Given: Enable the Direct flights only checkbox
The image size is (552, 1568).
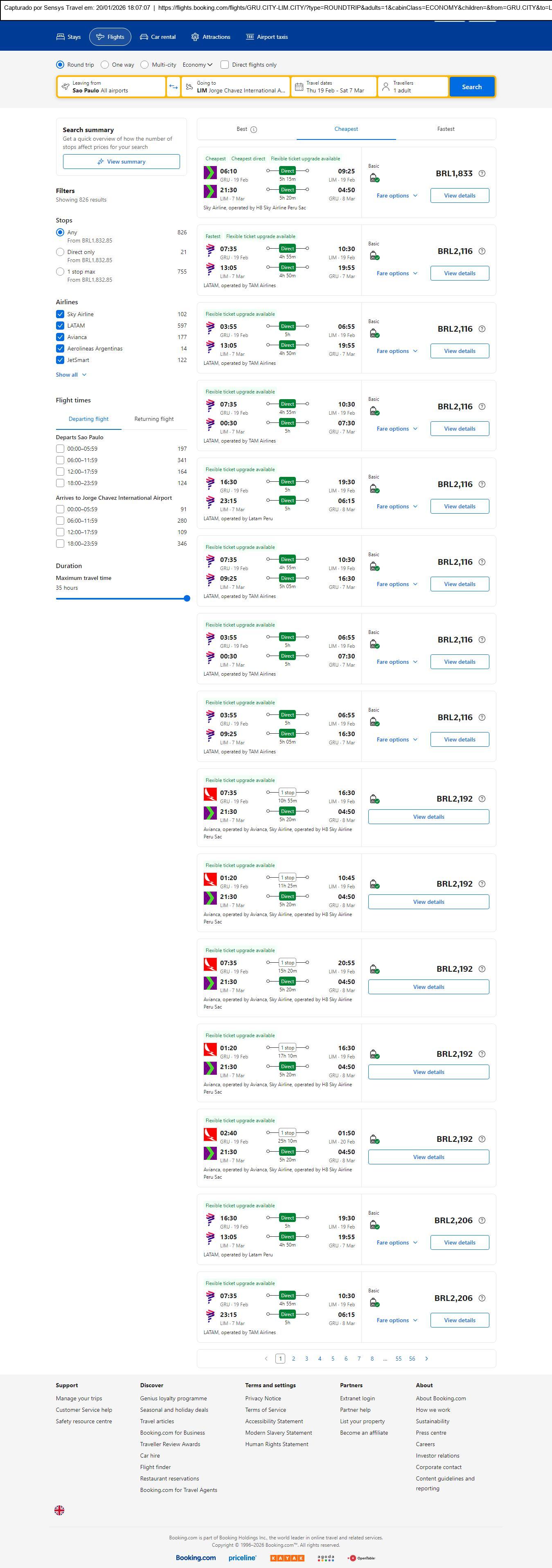Looking at the screenshot, I should pos(224,65).
